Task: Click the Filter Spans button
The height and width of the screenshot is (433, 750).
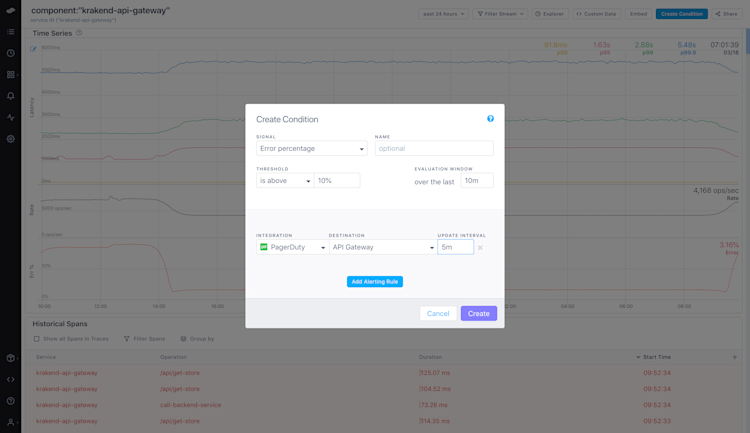Action: tap(144, 339)
